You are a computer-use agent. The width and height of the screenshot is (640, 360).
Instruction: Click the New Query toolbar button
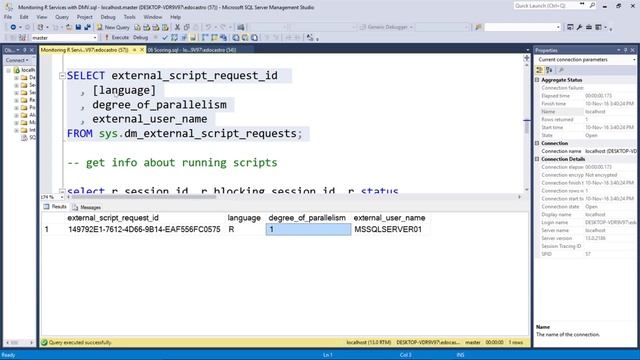pyautogui.click(x=113, y=27)
